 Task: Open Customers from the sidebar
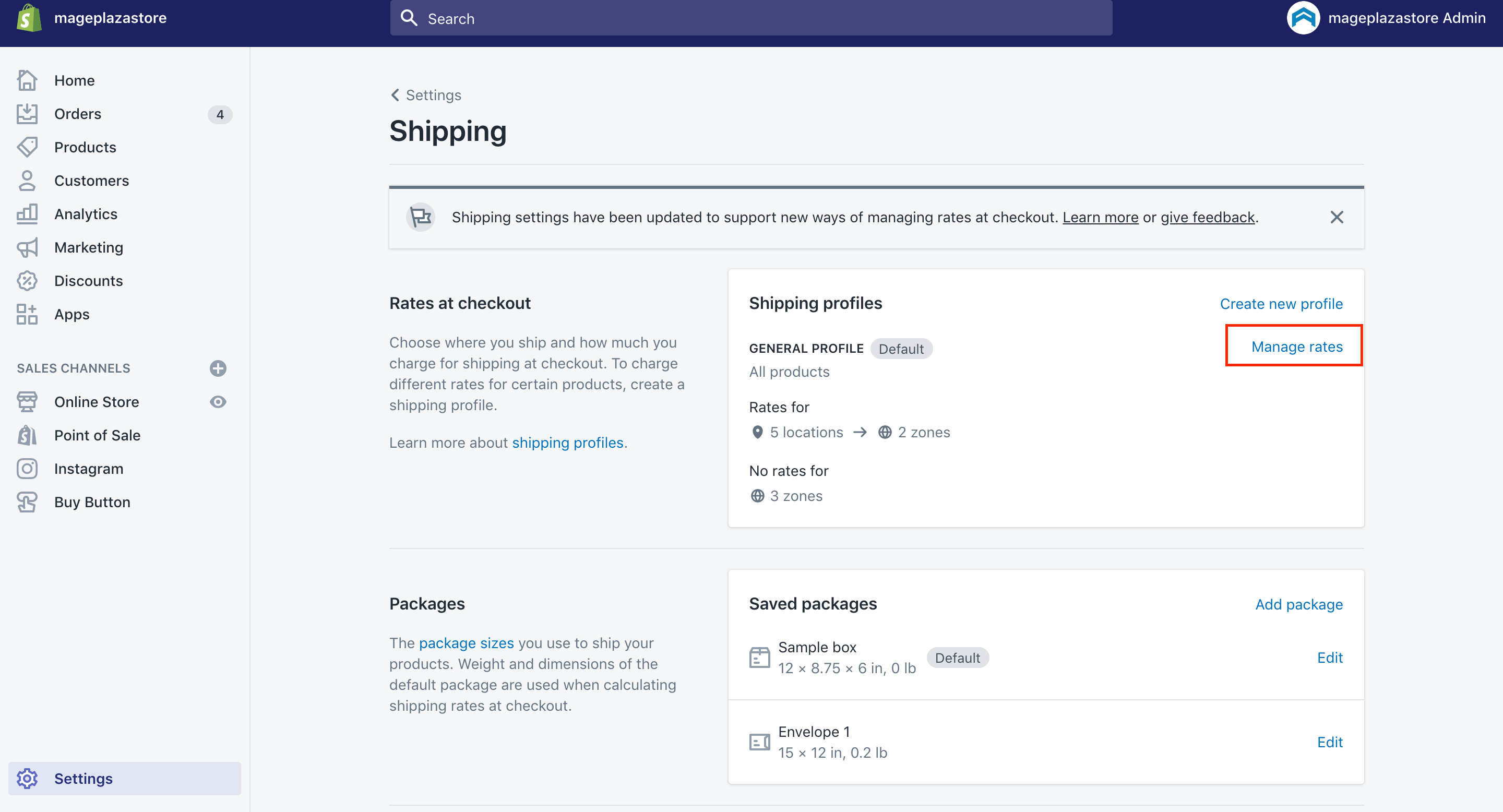[28, 180]
